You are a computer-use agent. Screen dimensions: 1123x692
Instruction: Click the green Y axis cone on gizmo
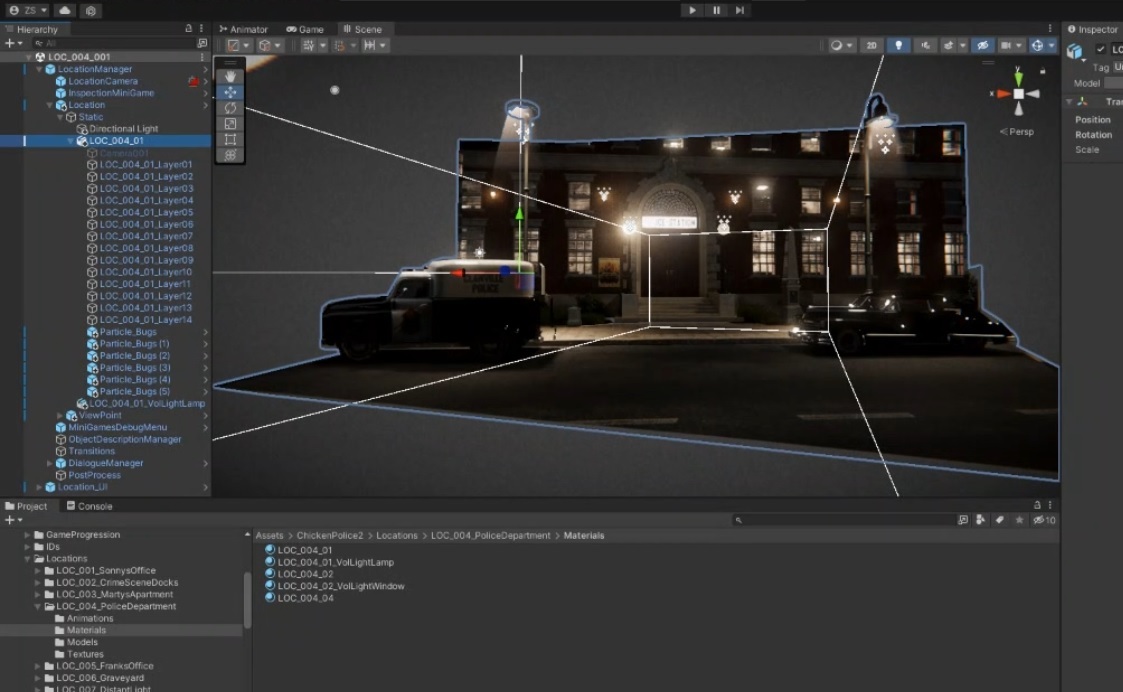(x=1018, y=79)
